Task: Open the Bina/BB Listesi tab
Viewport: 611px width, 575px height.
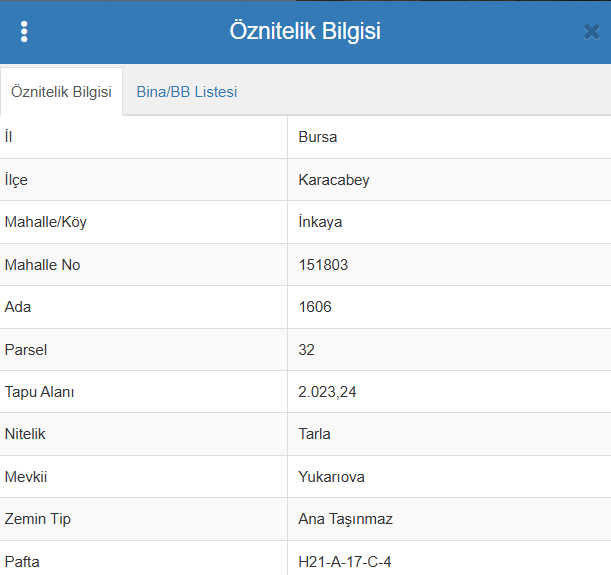Action: point(187,92)
